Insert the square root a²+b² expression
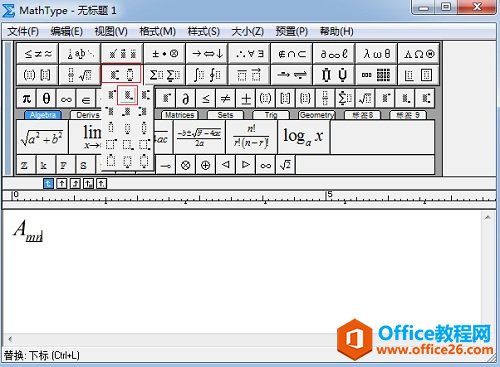Screen dimensions: 500x367 (x=42, y=137)
